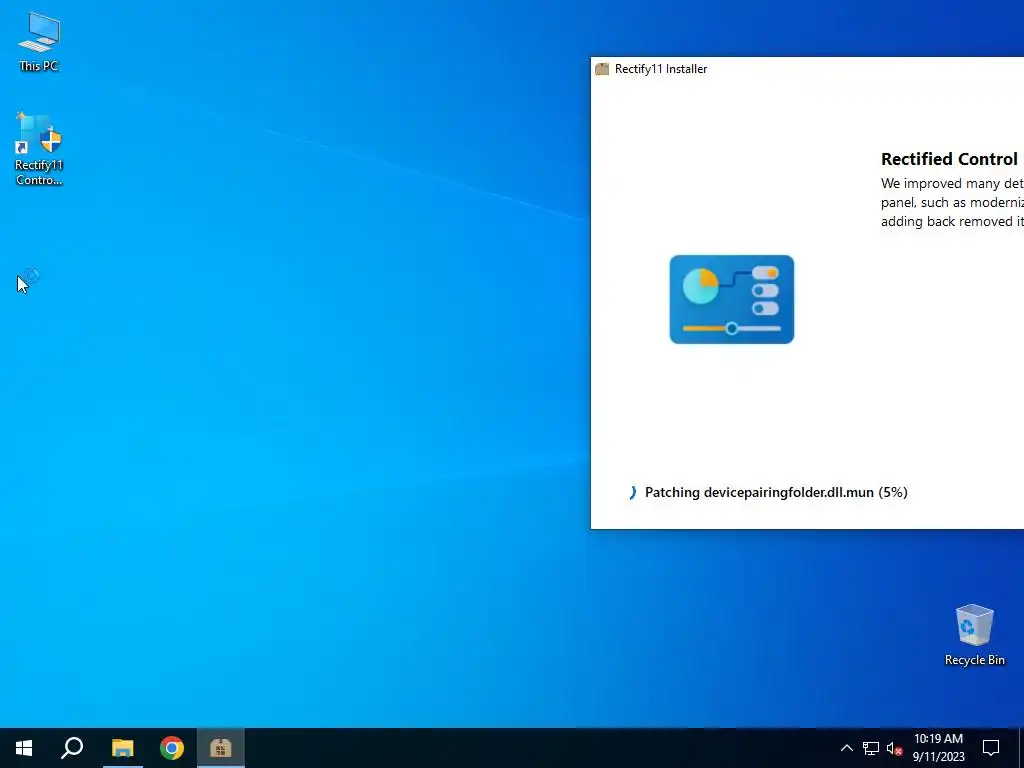The width and height of the screenshot is (1024, 768).
Task: Launch Google Chrome from taskbar
Action: [x=172, y=748]
